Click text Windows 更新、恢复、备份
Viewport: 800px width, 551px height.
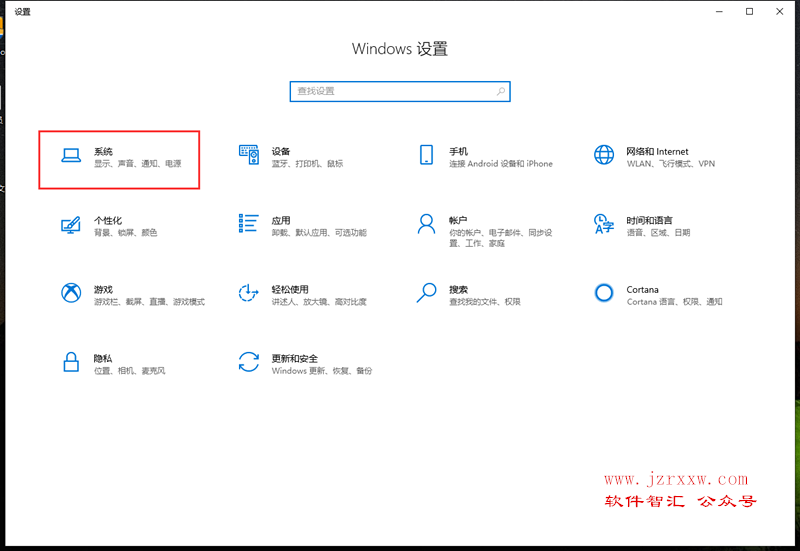(x=322, y=370)
